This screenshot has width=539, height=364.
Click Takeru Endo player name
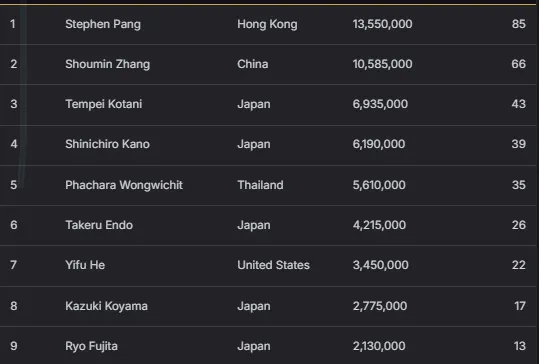click(99, 225)
